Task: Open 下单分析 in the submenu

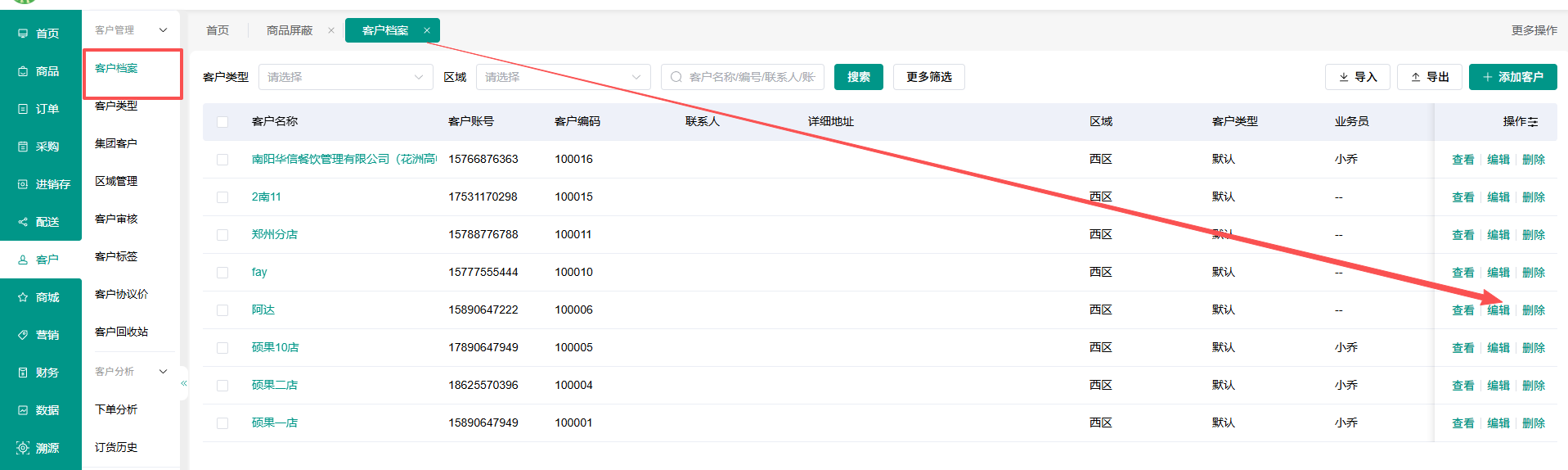Action: [x=116, y=409]
